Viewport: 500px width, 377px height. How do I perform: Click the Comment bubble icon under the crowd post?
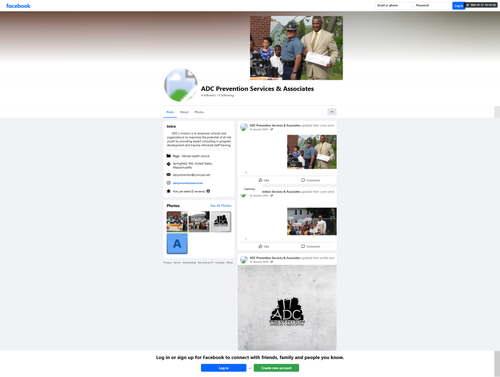pos(303,246)
